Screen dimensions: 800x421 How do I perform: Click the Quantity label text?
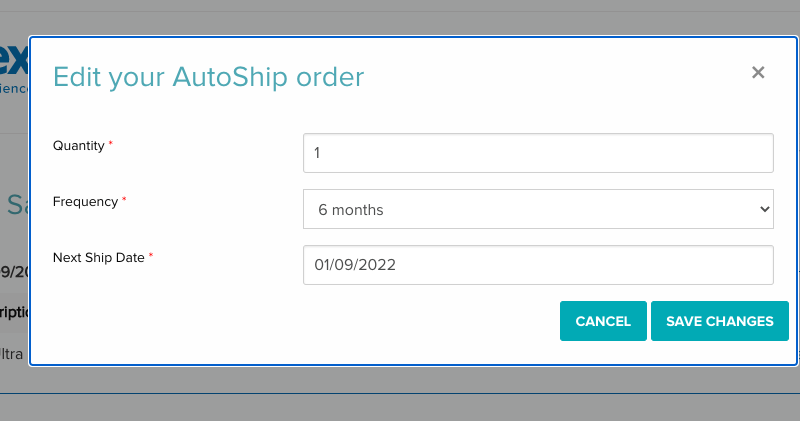pyautogui.click(x=78, y=146)
